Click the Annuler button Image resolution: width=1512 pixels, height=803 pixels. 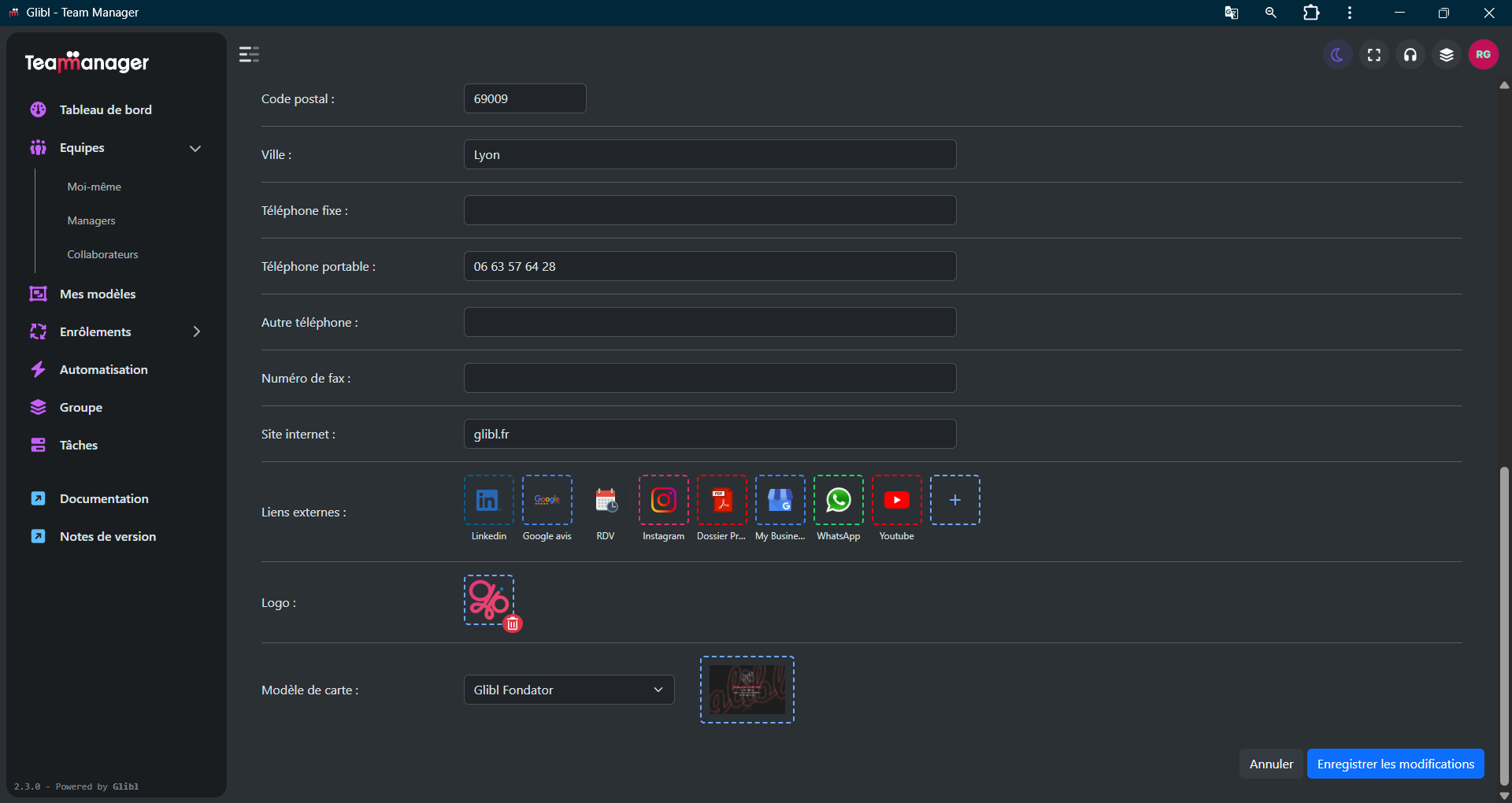(1270, 764)
